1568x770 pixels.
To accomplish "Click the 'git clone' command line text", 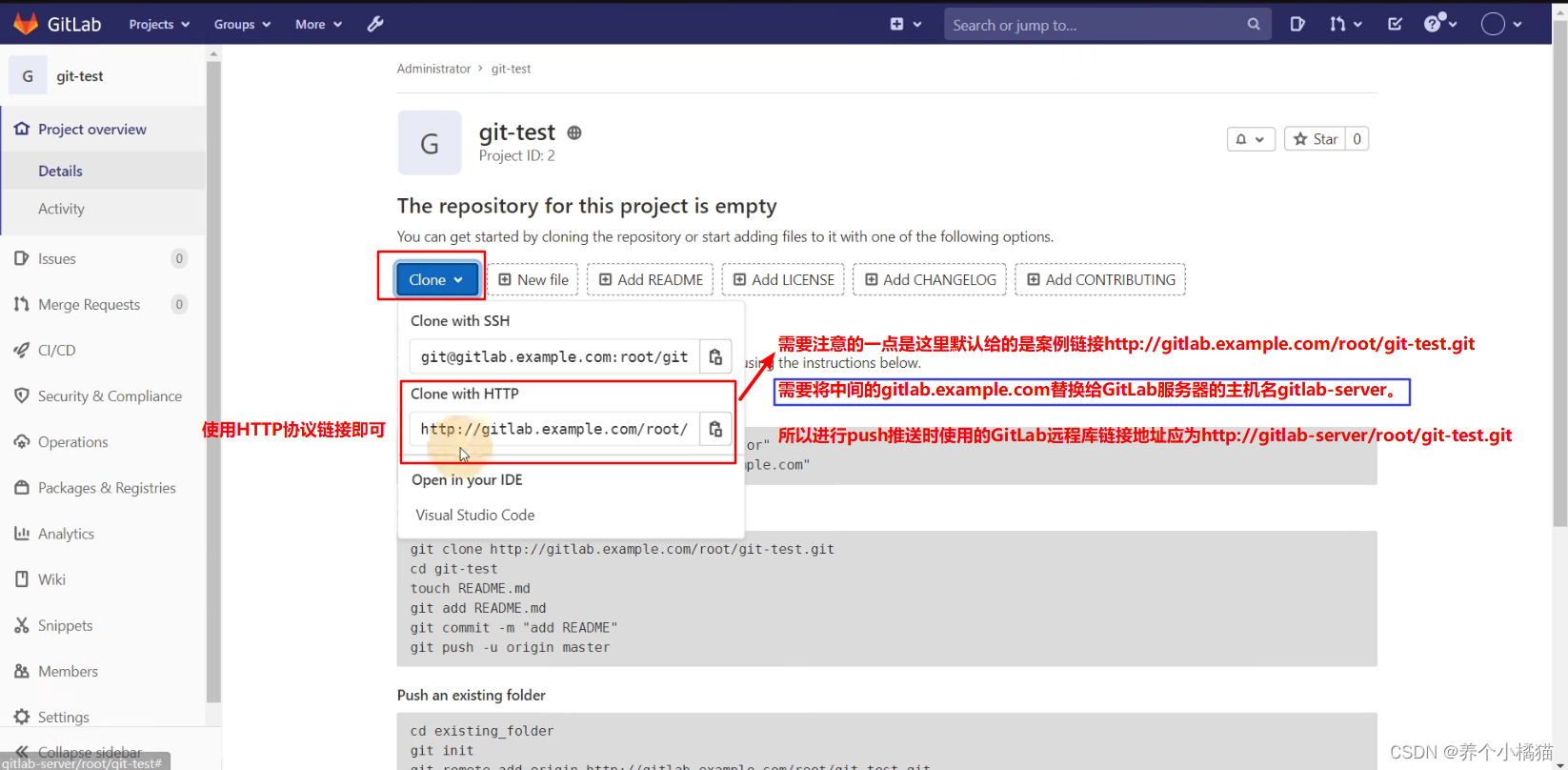I will (x=622, y=549).
